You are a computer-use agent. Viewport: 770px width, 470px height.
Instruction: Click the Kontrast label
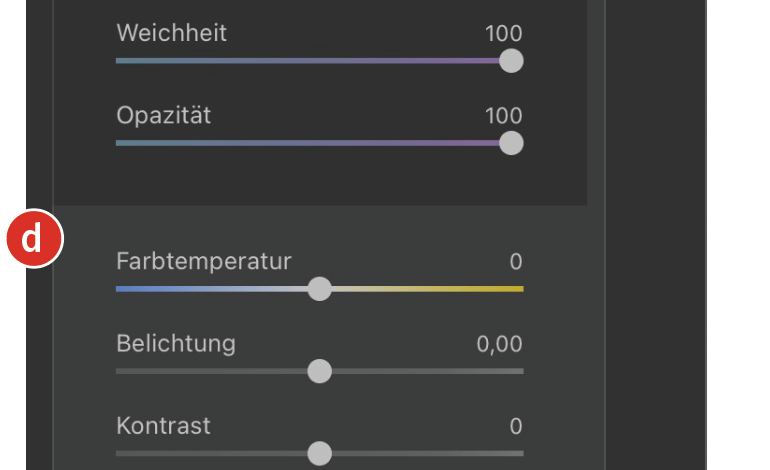(163, 426)
